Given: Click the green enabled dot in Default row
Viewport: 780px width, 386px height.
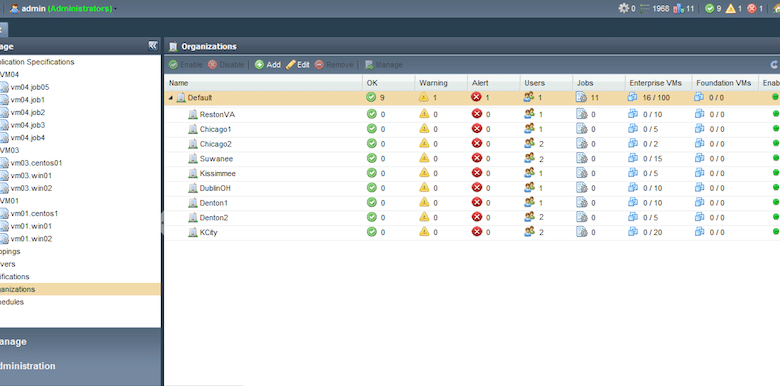Looking at the screenshot, I should pyautogui.click(x=775, y=97).
